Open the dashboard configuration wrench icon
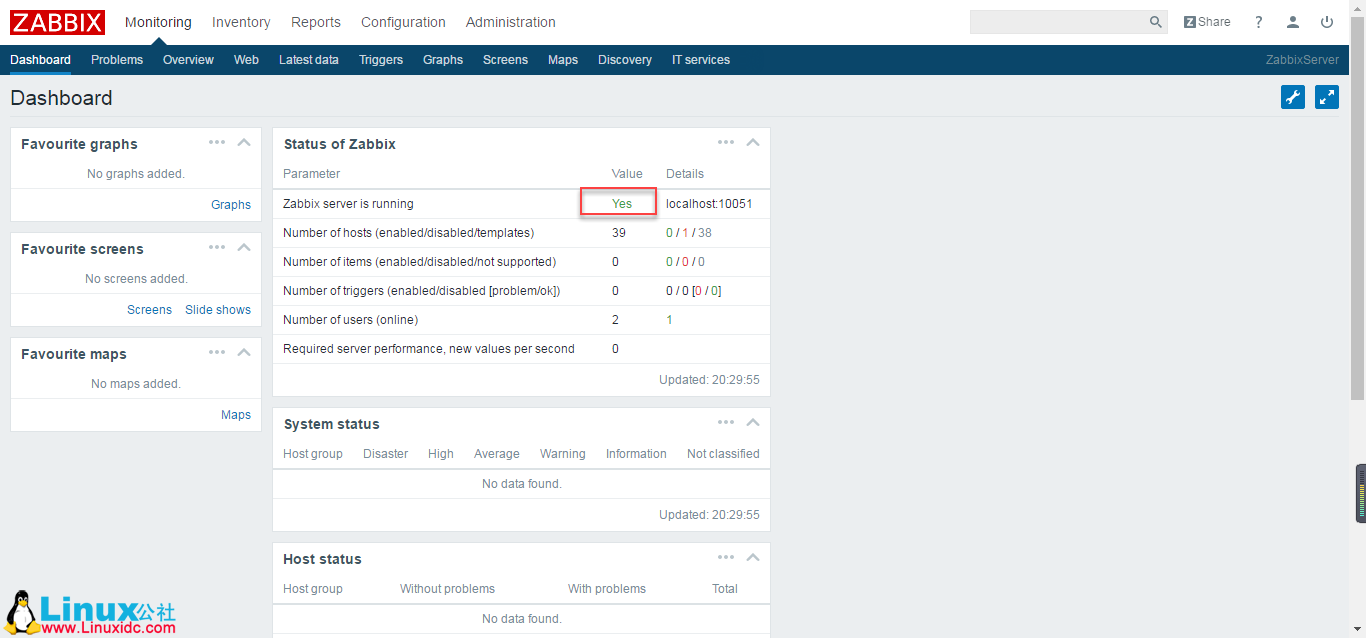 coord(1292,97)
